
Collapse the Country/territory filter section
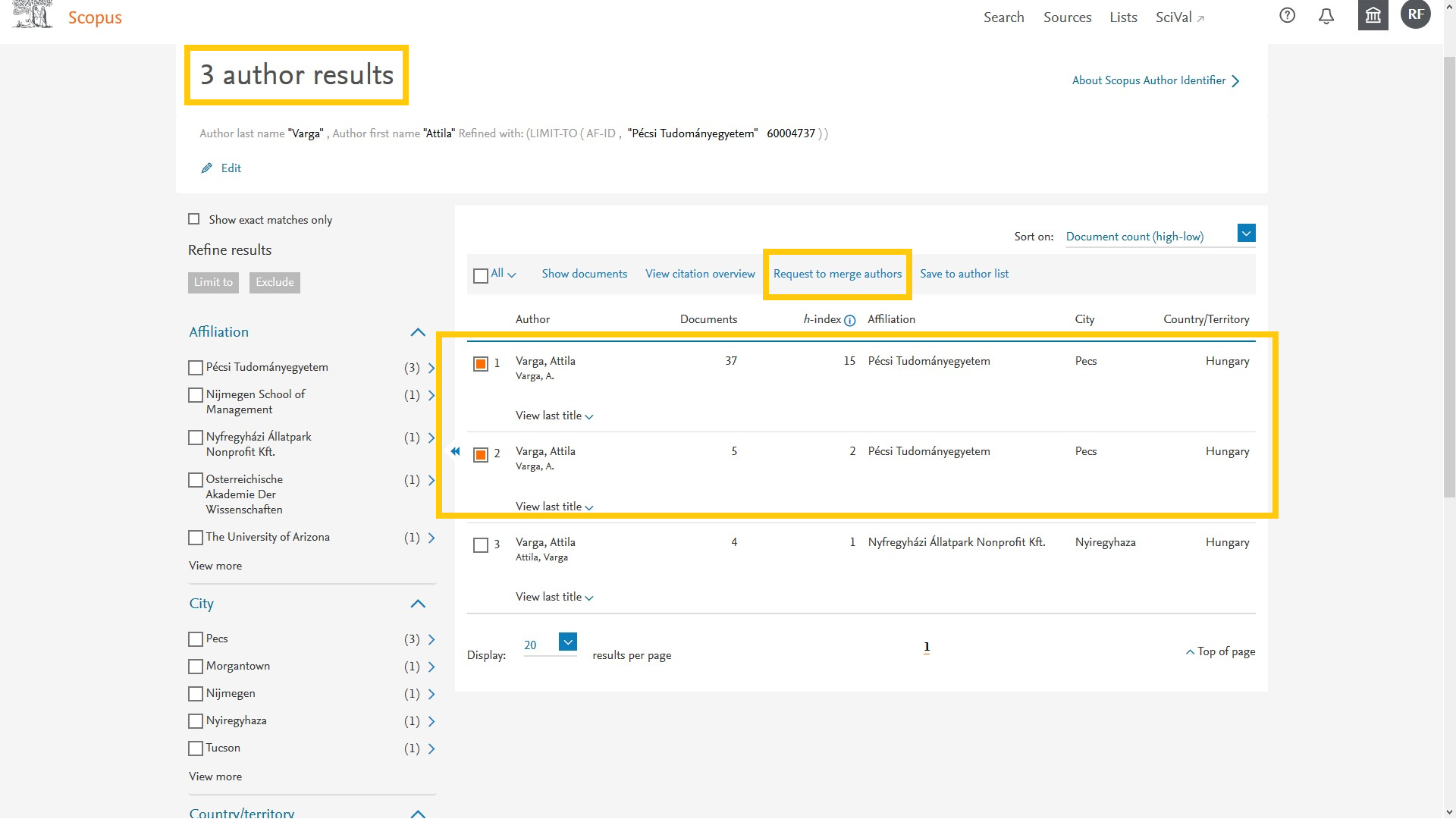[x=418, y=813]
